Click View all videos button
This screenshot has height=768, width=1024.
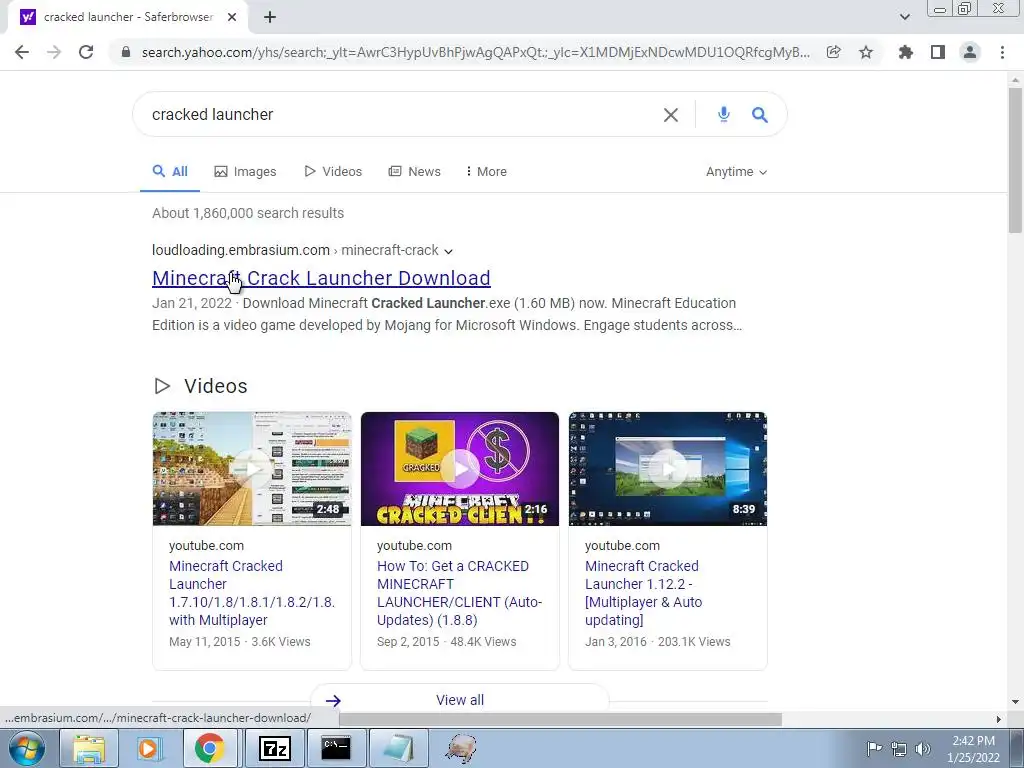pos(460,700)
